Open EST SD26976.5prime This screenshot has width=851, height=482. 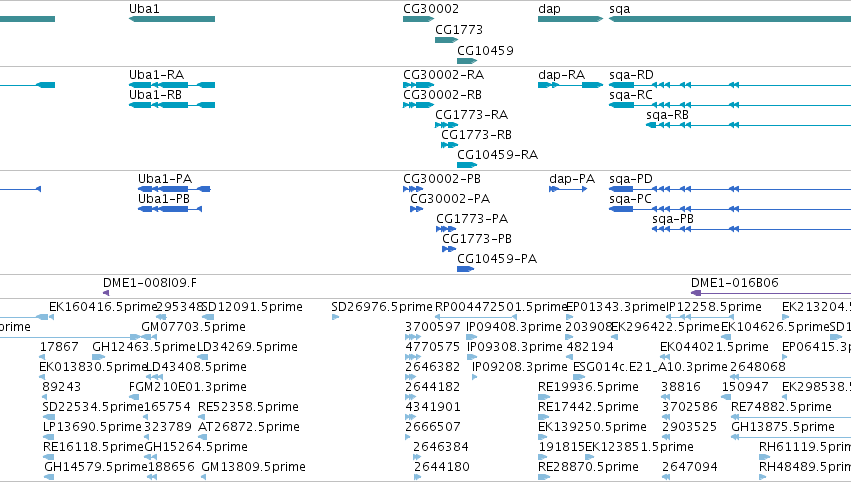pos(382,307)
